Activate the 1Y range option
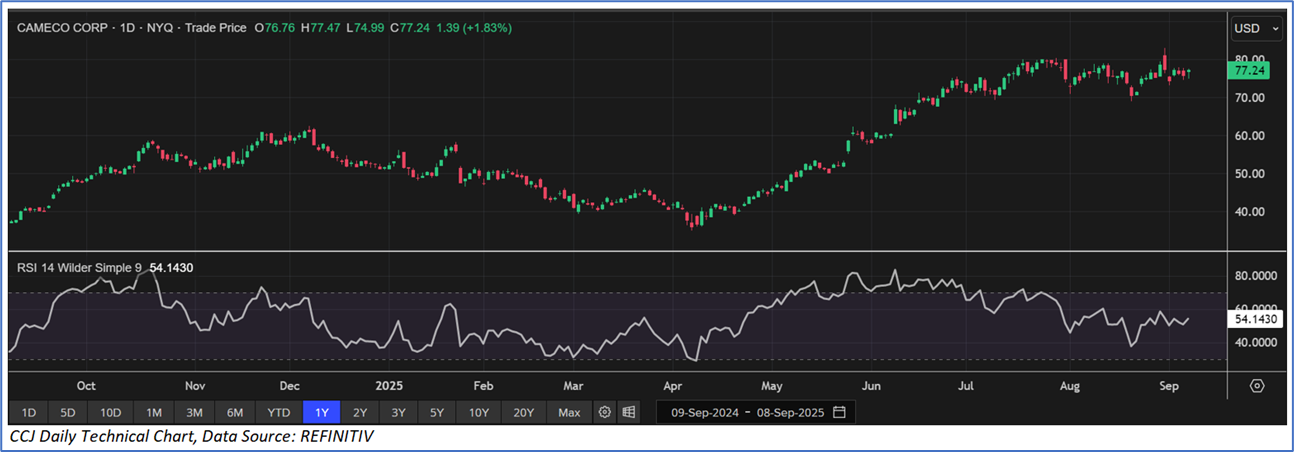The width and height of the screenshot is (1294, 452). point(322,412)
